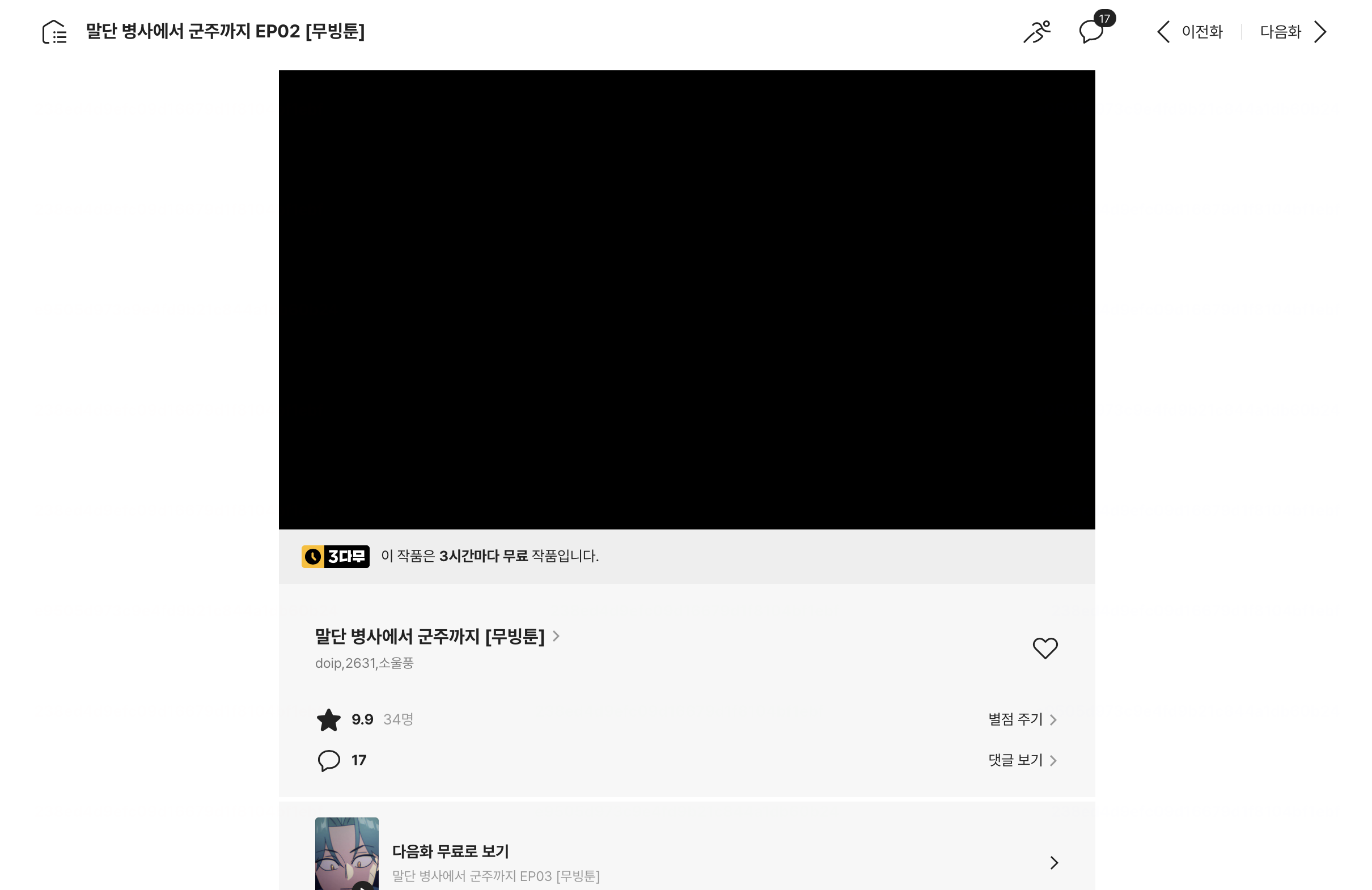Go to next episode via 다음화 text
Viewport: 1372px width, 890px height.
[x=1280, y=32]
